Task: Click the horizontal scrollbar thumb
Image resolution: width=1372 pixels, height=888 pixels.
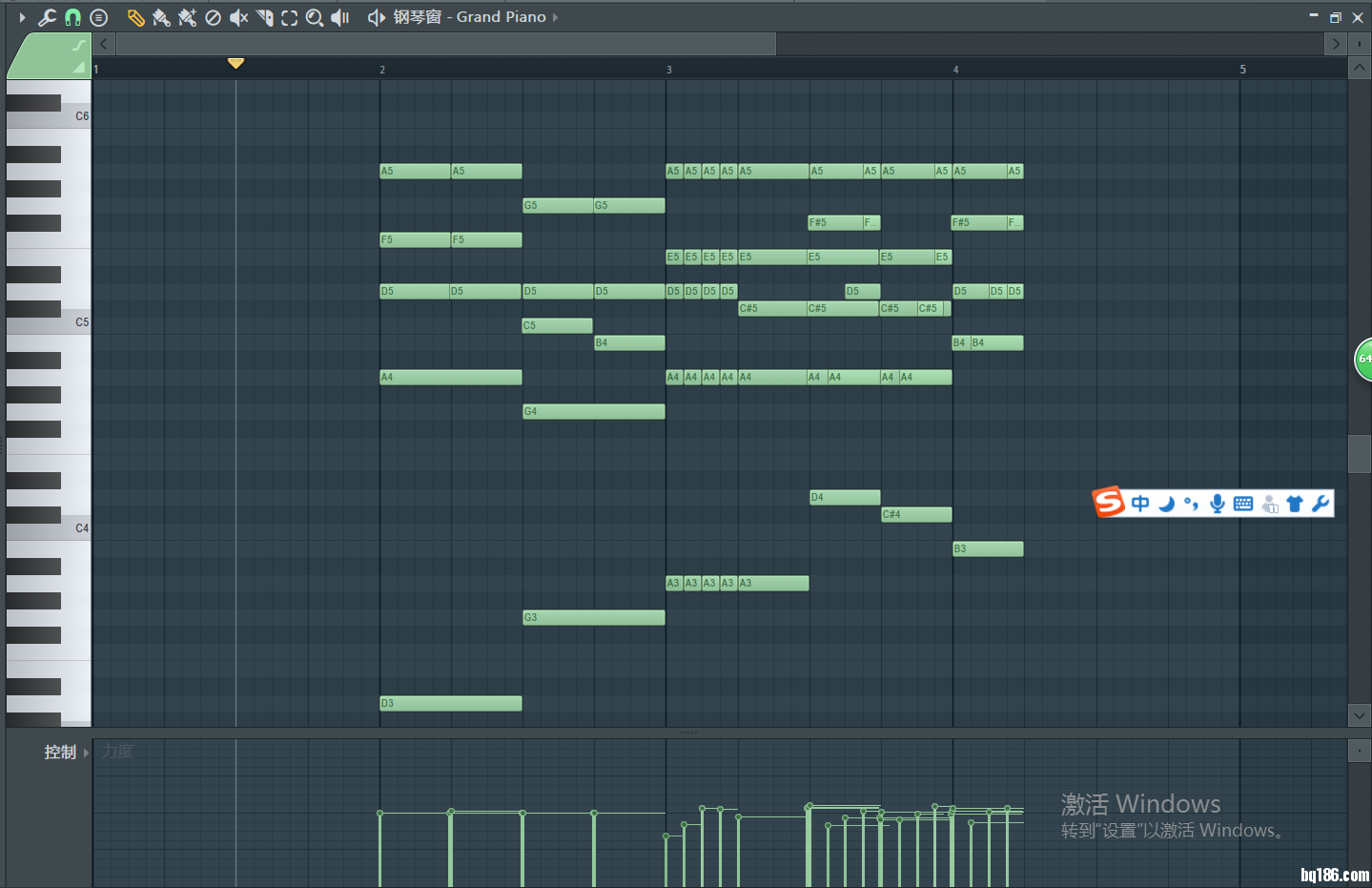Action: 446,44
